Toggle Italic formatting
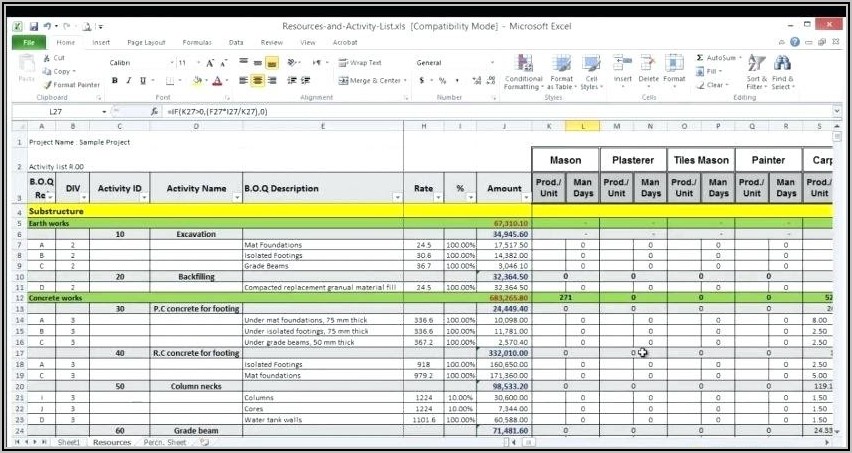 tap(129, 81)
